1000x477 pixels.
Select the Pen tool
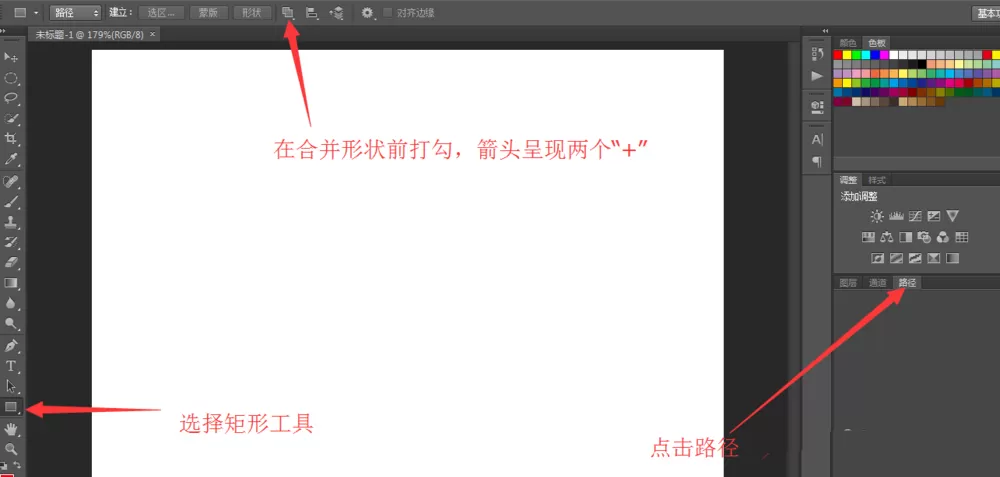11,346
